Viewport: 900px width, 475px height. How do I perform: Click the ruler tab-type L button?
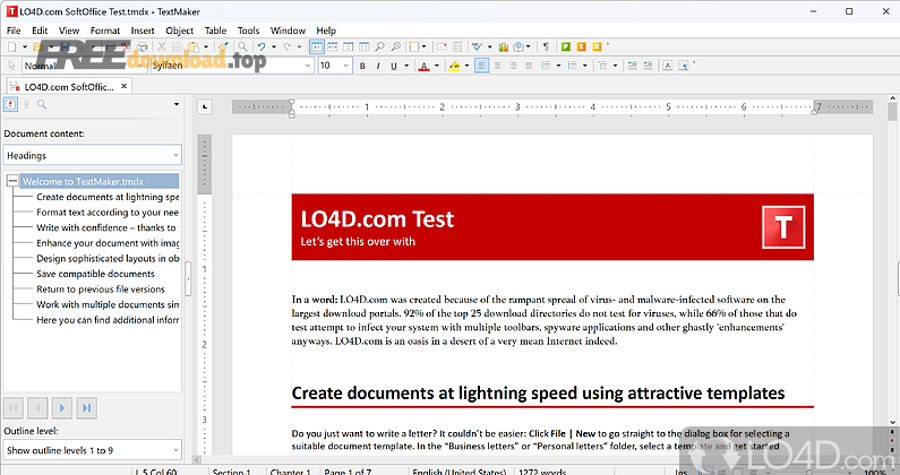(x=205, y=106)
